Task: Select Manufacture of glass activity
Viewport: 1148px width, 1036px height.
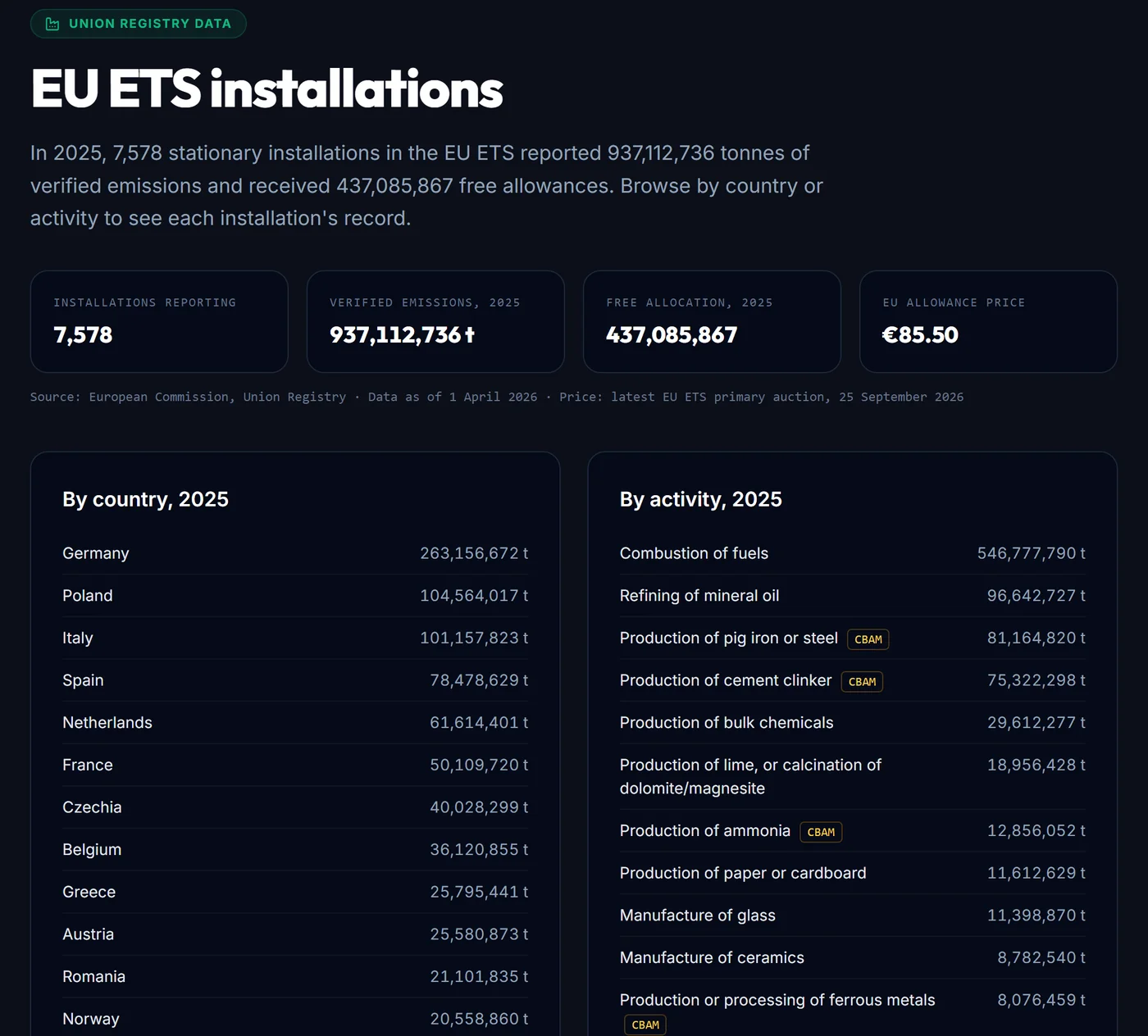Action: (853, 916)
